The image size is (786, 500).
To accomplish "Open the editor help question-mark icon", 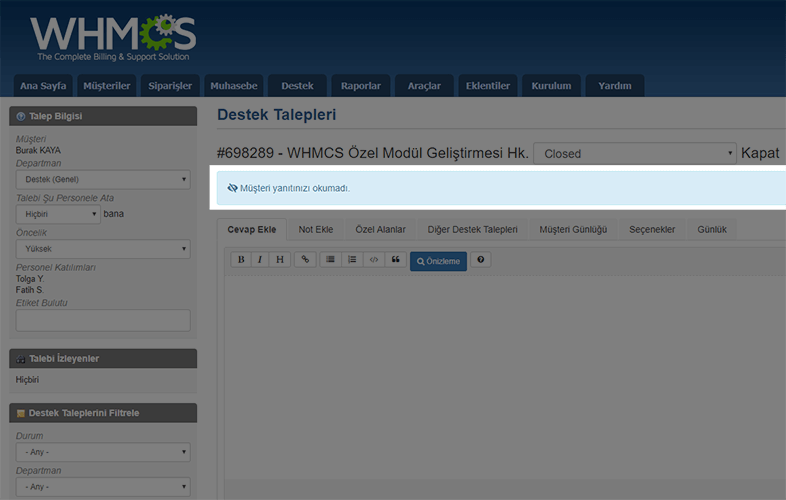I will point(480,259).
